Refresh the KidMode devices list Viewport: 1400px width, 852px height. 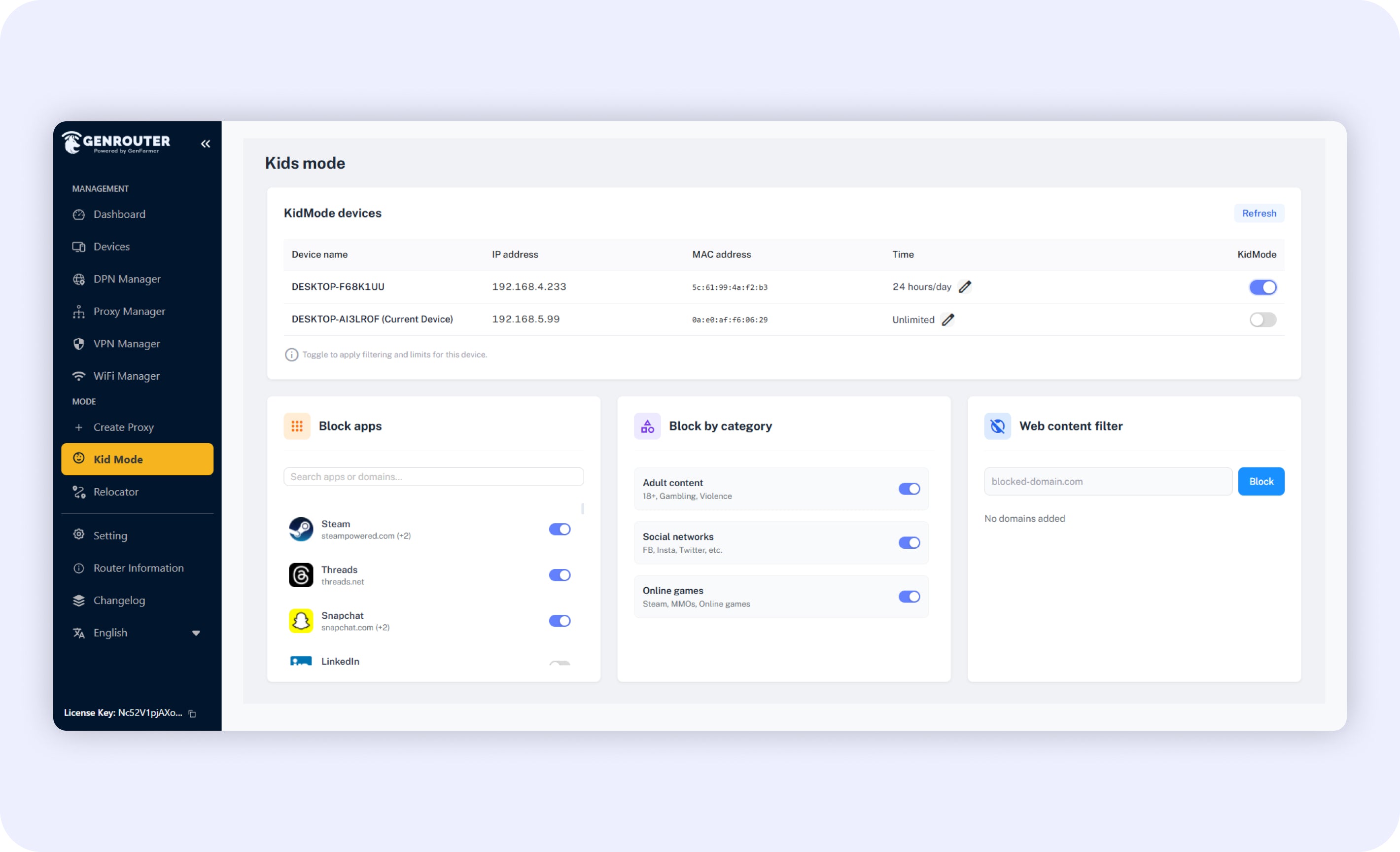click(x=1259, y=213)
